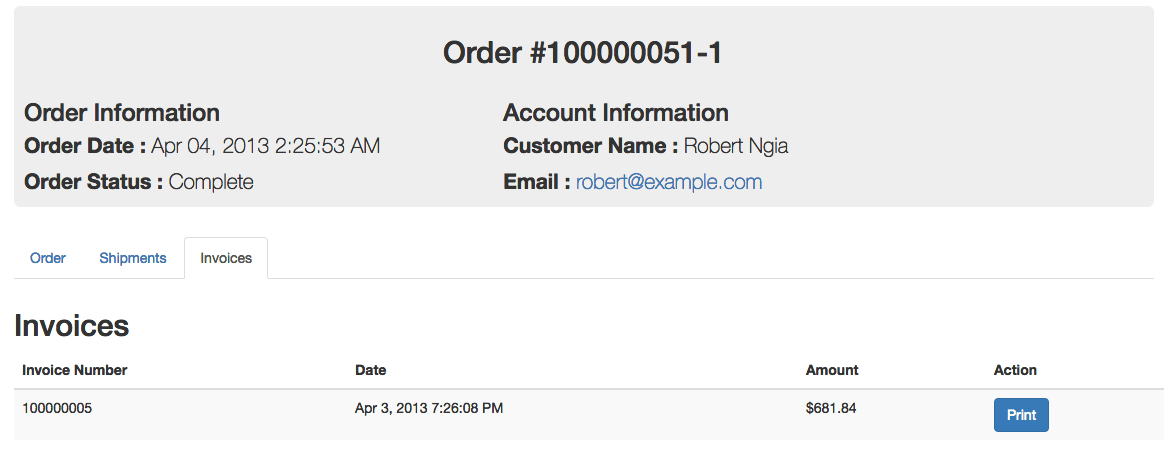Click the Invoices section heading
This screenshot has height=460, width=1164.
click(x=72, y=325)
